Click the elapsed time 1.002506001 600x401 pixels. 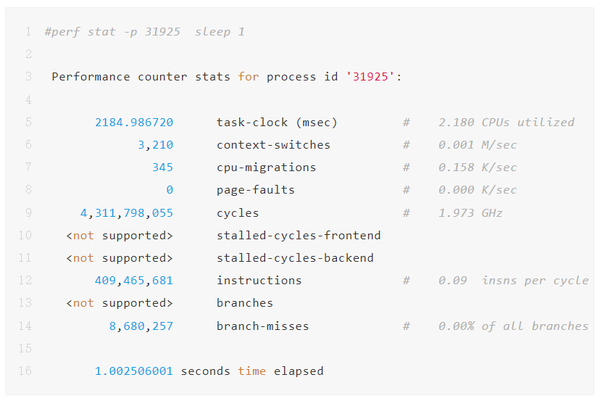coord(134,371)
